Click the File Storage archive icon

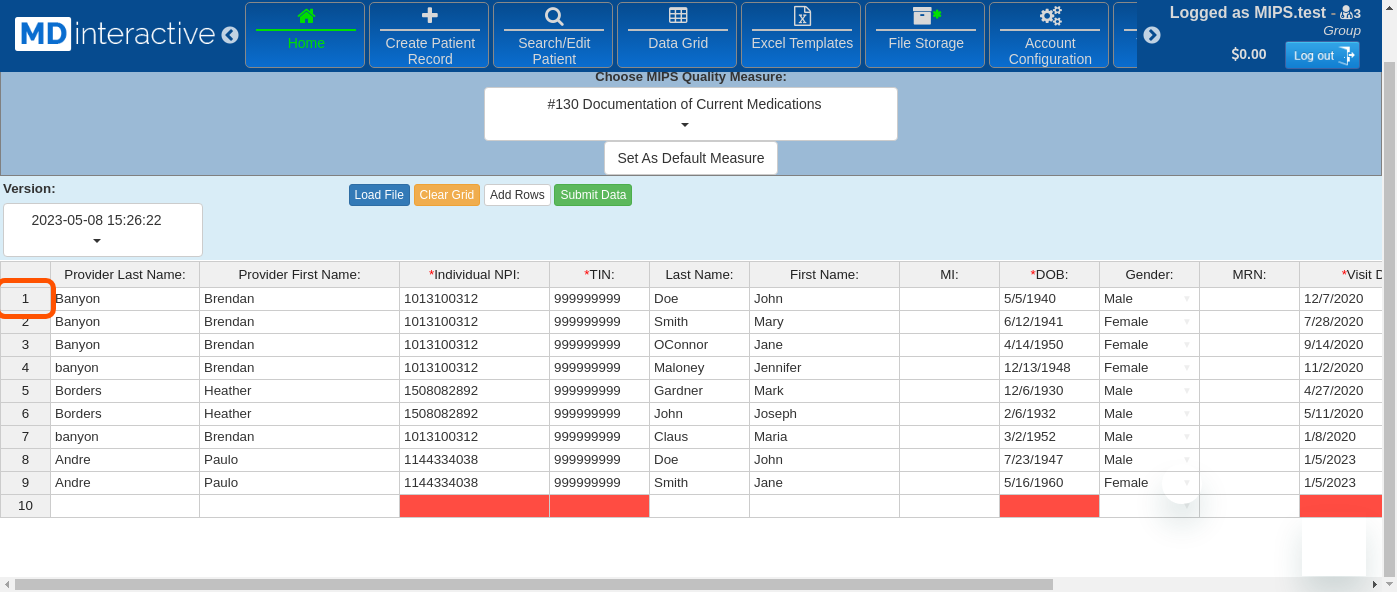pos(925,16)
